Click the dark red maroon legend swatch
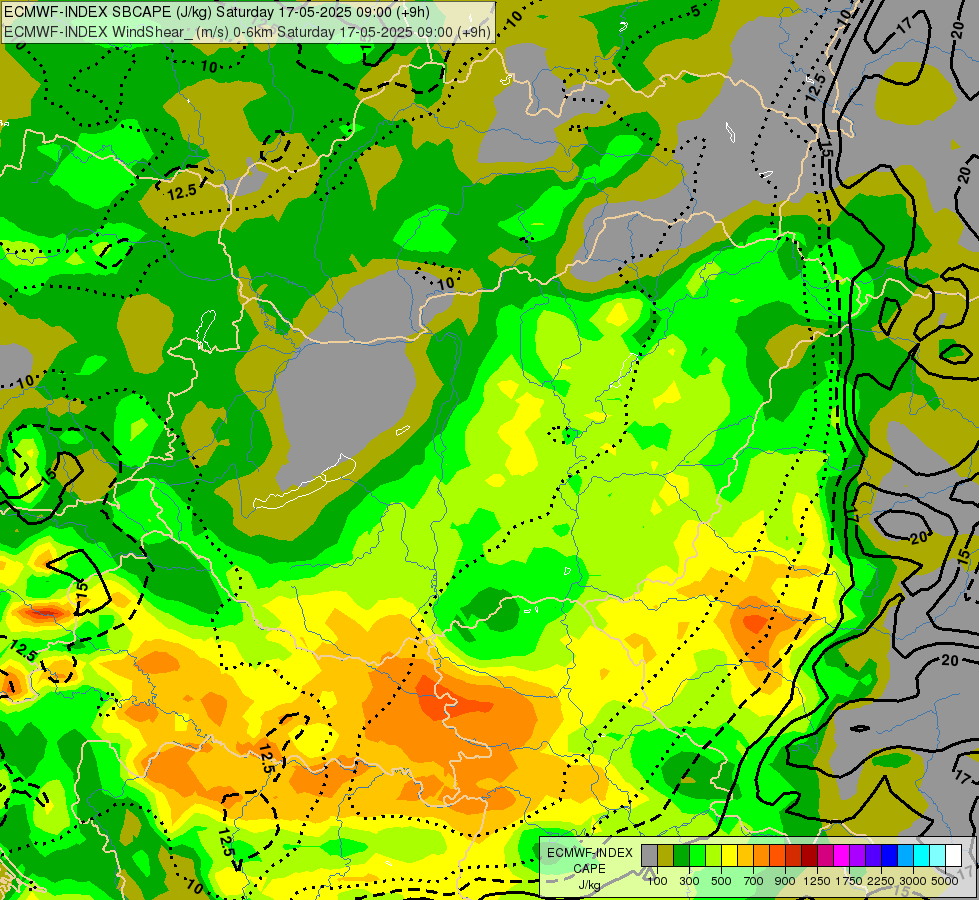979x900 pixels. pyautogui.click(x=809, y=855)
